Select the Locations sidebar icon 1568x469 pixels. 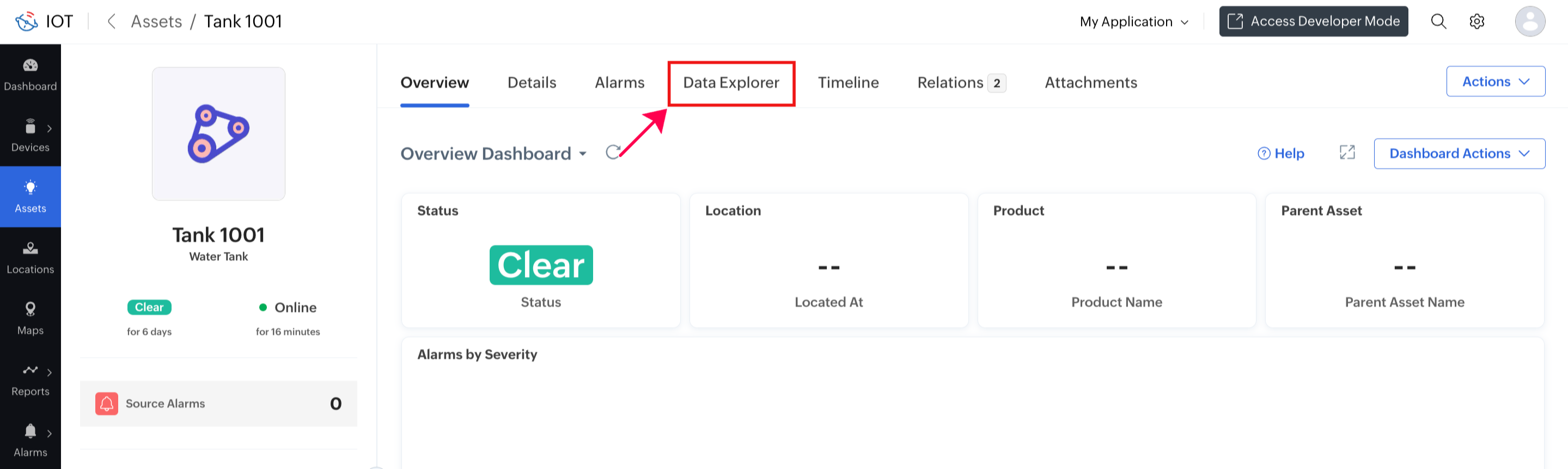coord(30,248)
